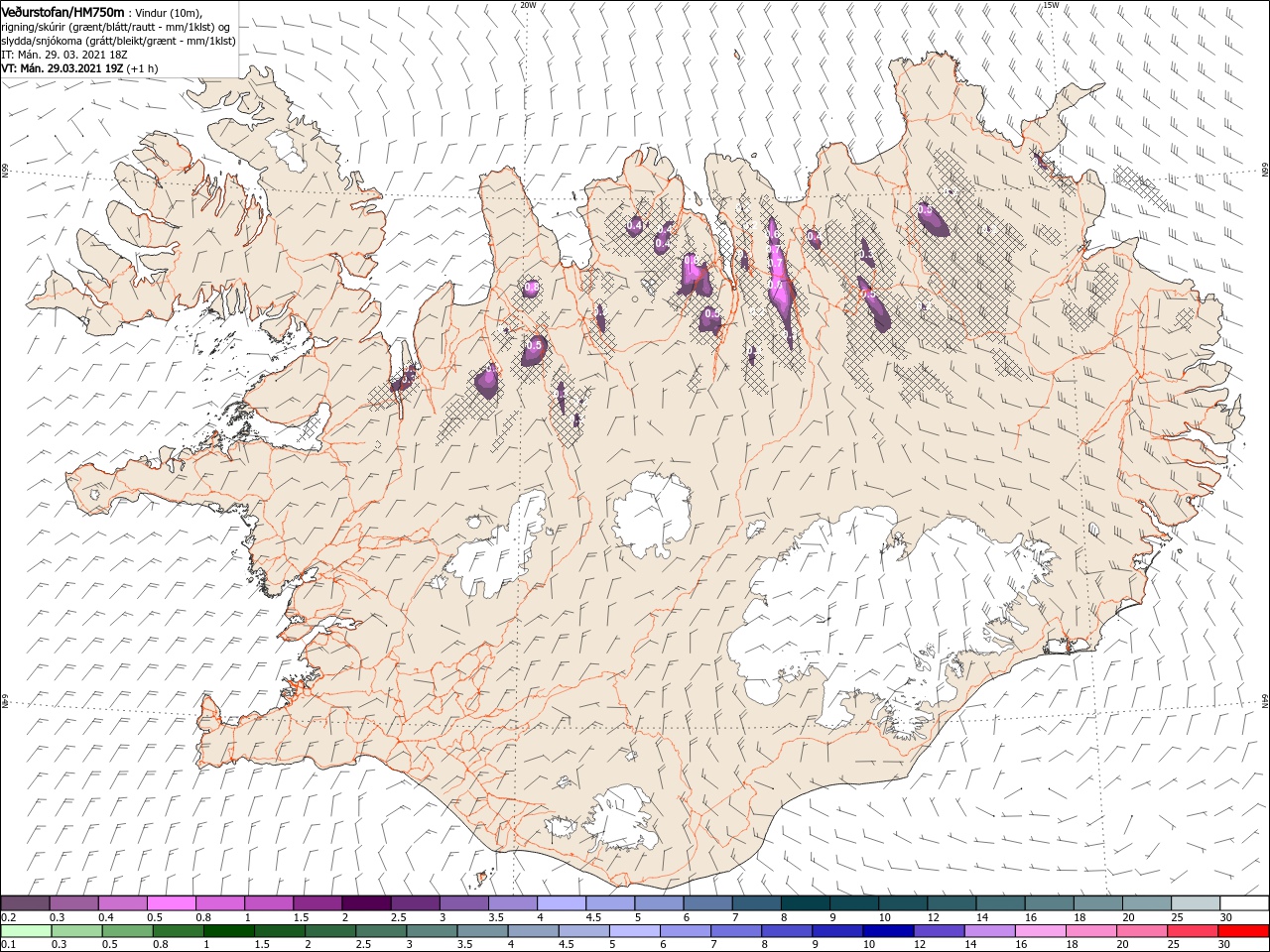Viewport: 1270px width, 952px height.
Task: Select the bottom-row blue swatch between 8 and 9
Action: (787, 931)
